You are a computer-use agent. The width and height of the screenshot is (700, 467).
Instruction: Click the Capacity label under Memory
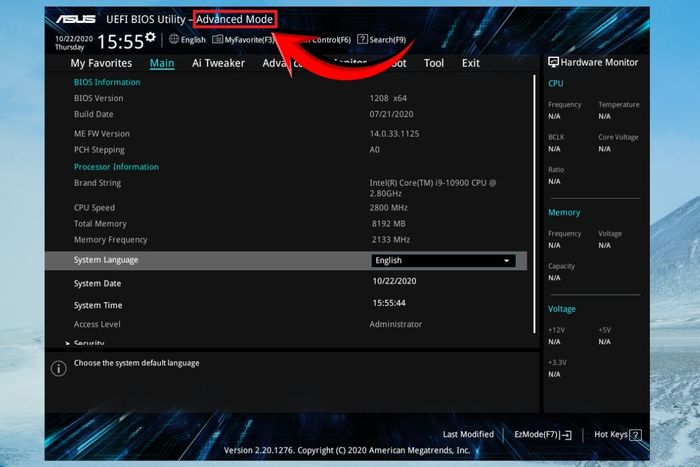(561, 266)
